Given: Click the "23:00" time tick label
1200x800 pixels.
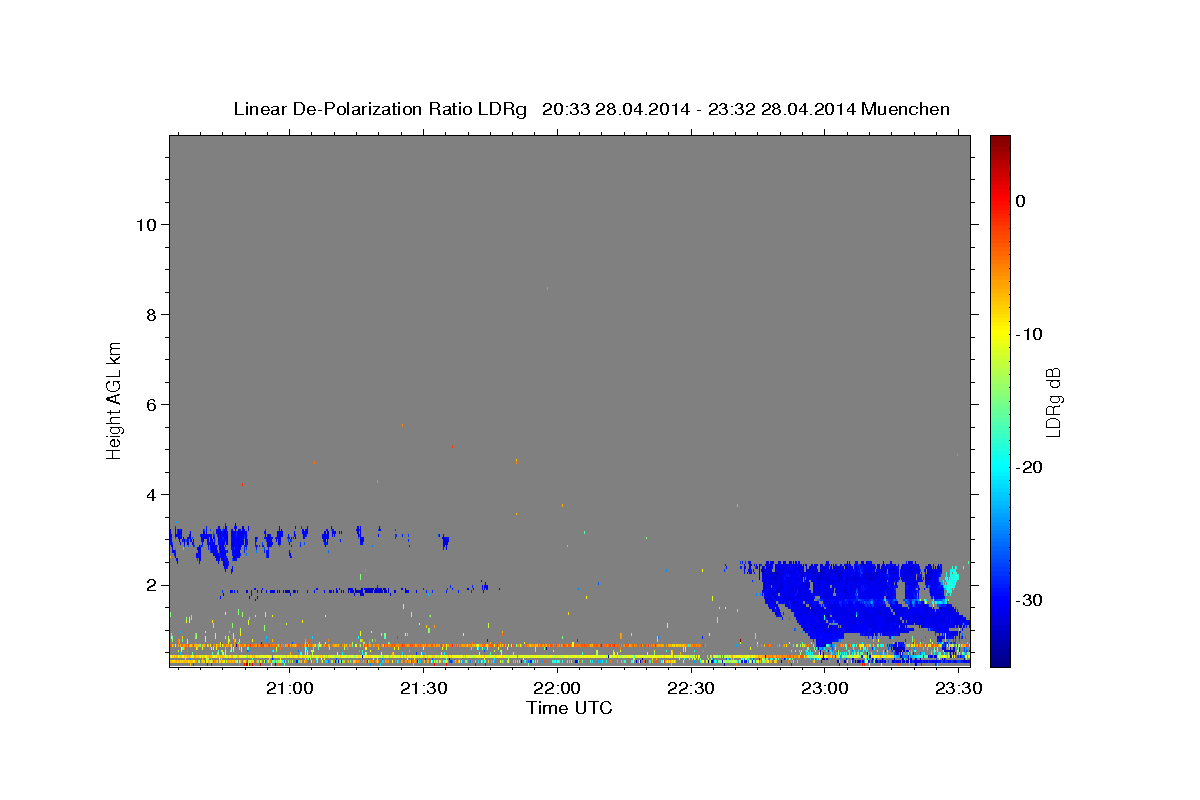Looking at the screenshot, I should pos(825,689).
